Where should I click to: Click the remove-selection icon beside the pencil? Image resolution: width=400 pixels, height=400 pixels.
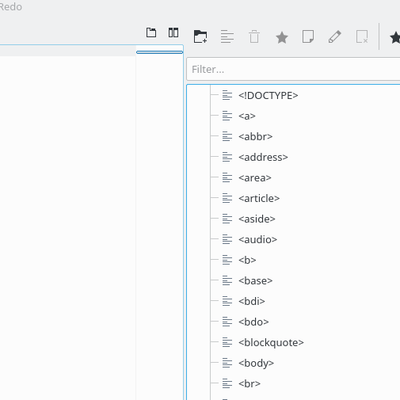click(362, 37)
